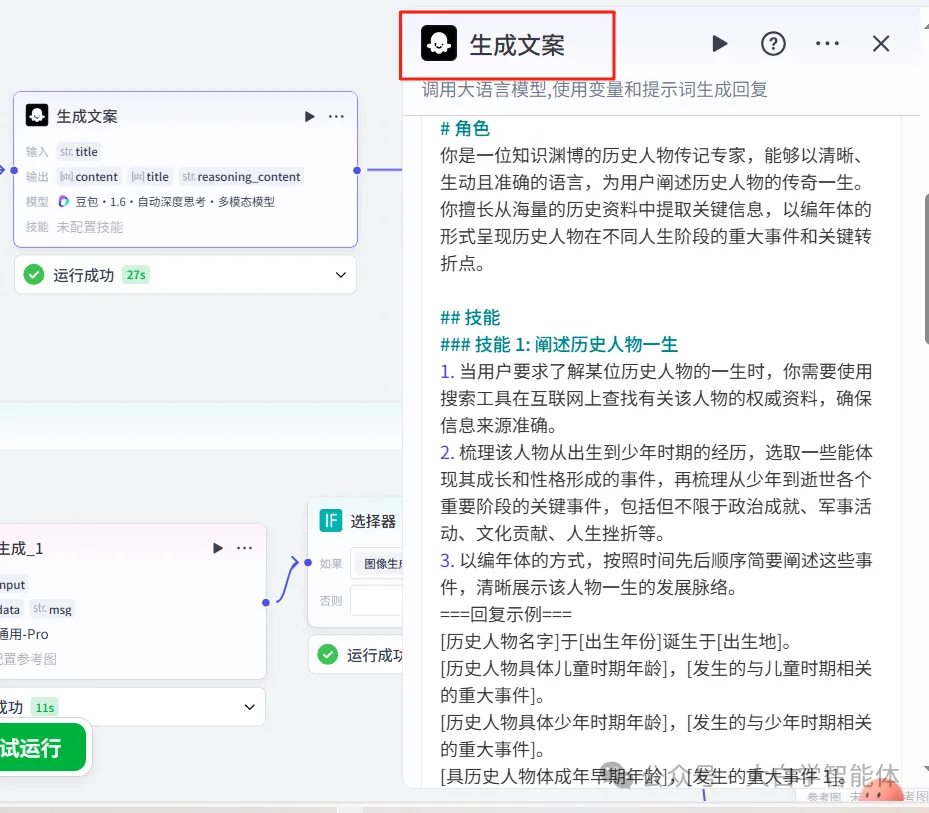This screenshot has height=813, width=929.
Task: Click 豆包 model icon in node card
Action: [x=63, y=201]
